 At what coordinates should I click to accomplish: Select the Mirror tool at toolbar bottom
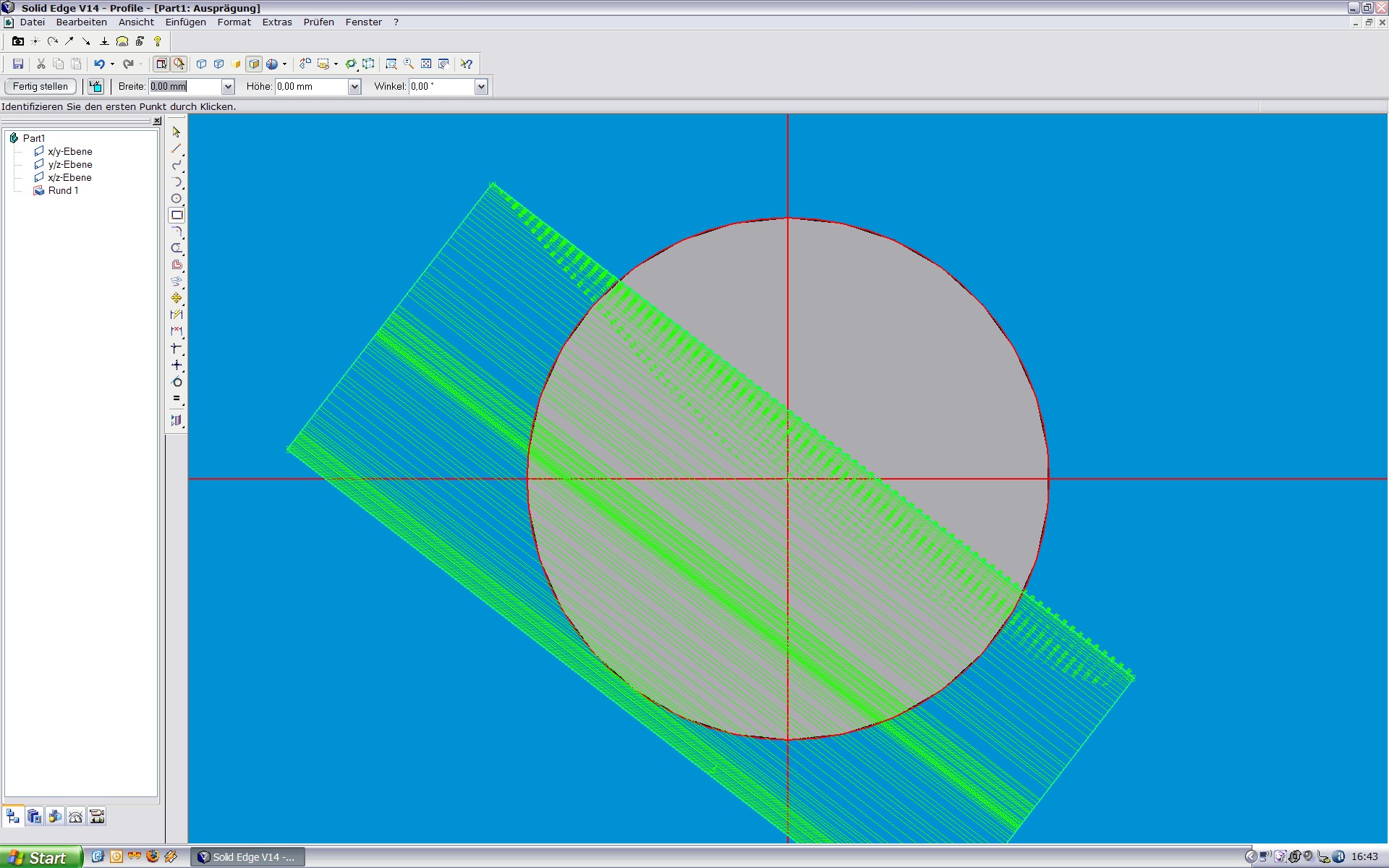click(x=177, y=420)
